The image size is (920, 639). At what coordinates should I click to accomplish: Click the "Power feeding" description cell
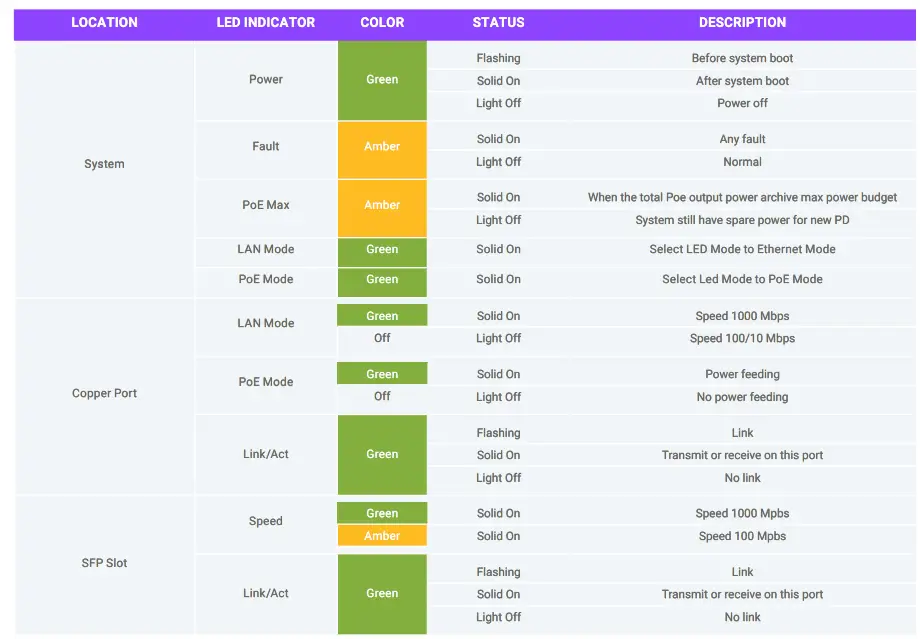(x=742, y=374)
